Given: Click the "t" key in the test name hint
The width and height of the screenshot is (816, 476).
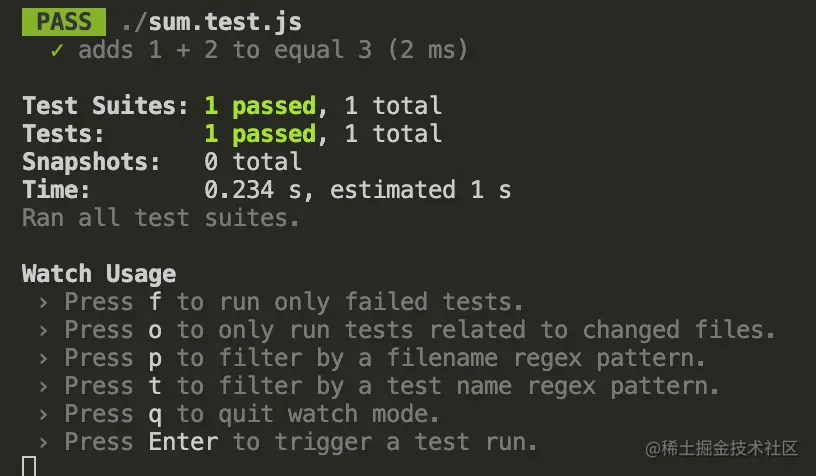Looking at the screenshot, I should tap(154, 386).
